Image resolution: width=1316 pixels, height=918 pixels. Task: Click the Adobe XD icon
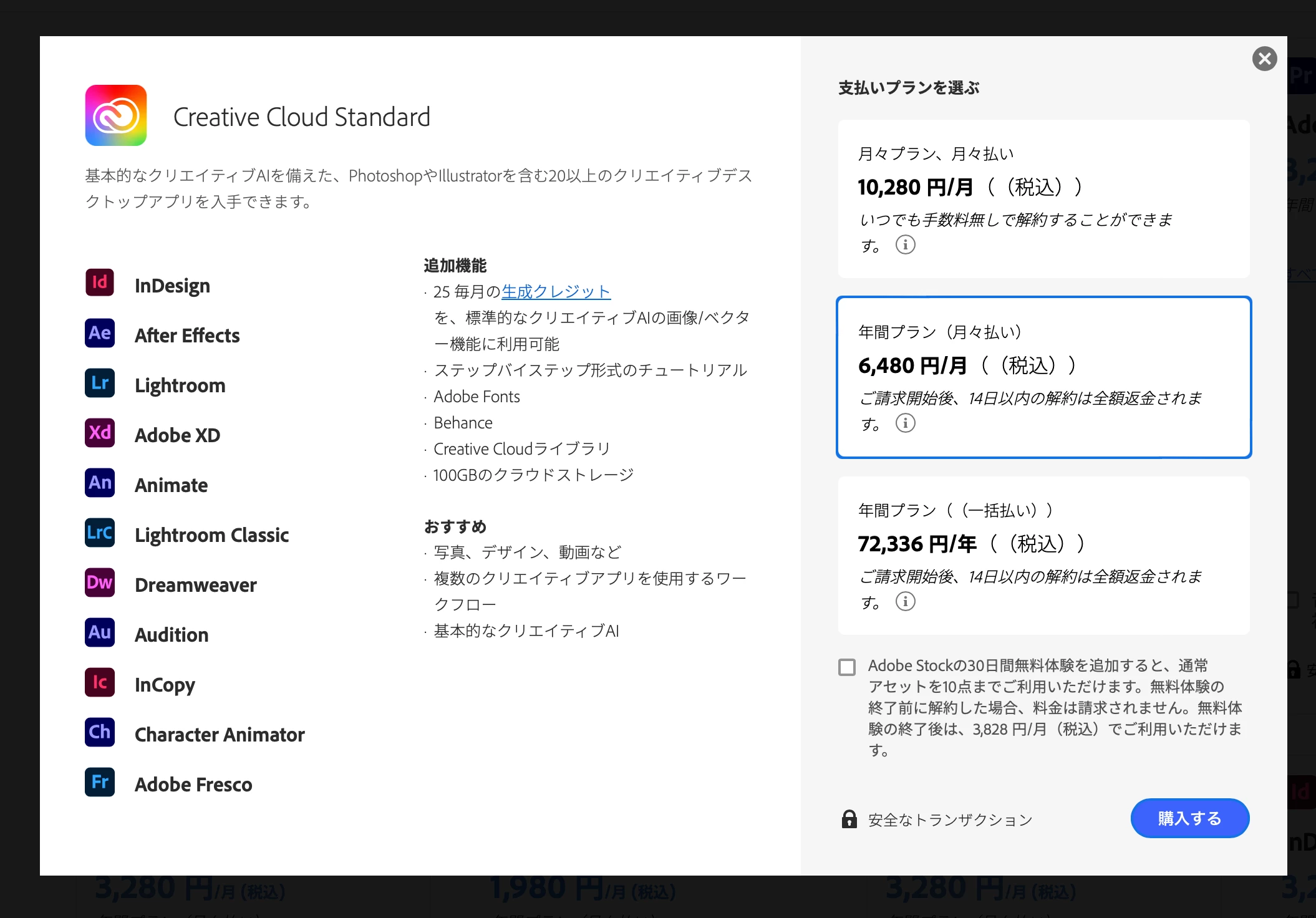click(100, 433)
